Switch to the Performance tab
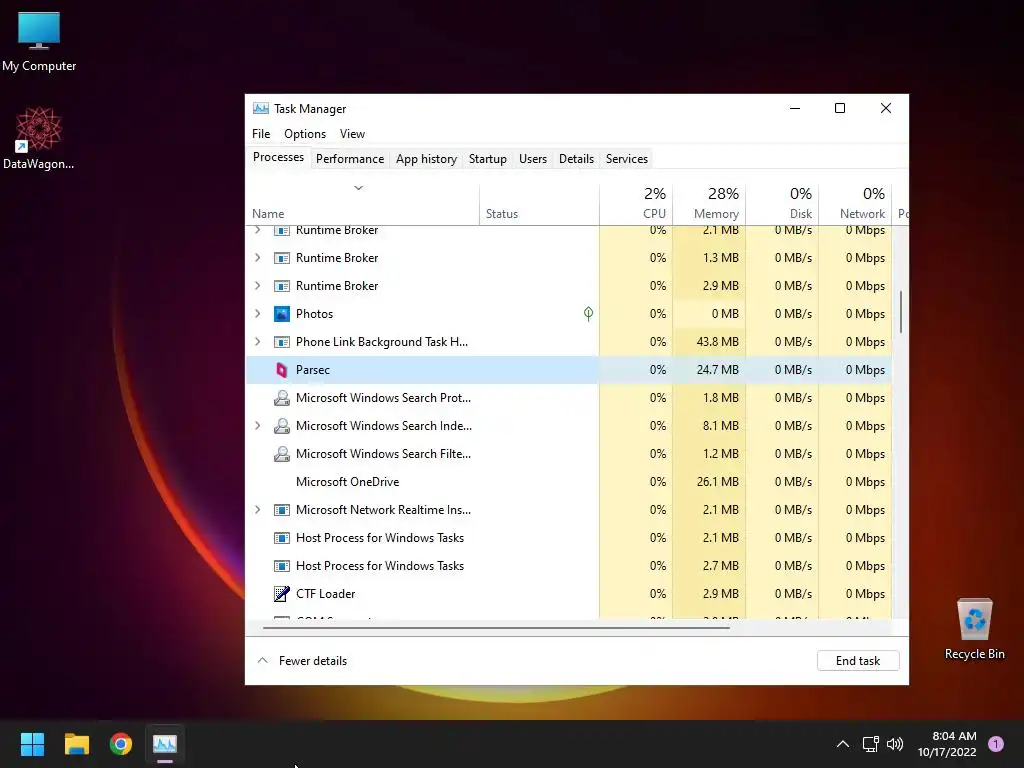 coord(350,159)
